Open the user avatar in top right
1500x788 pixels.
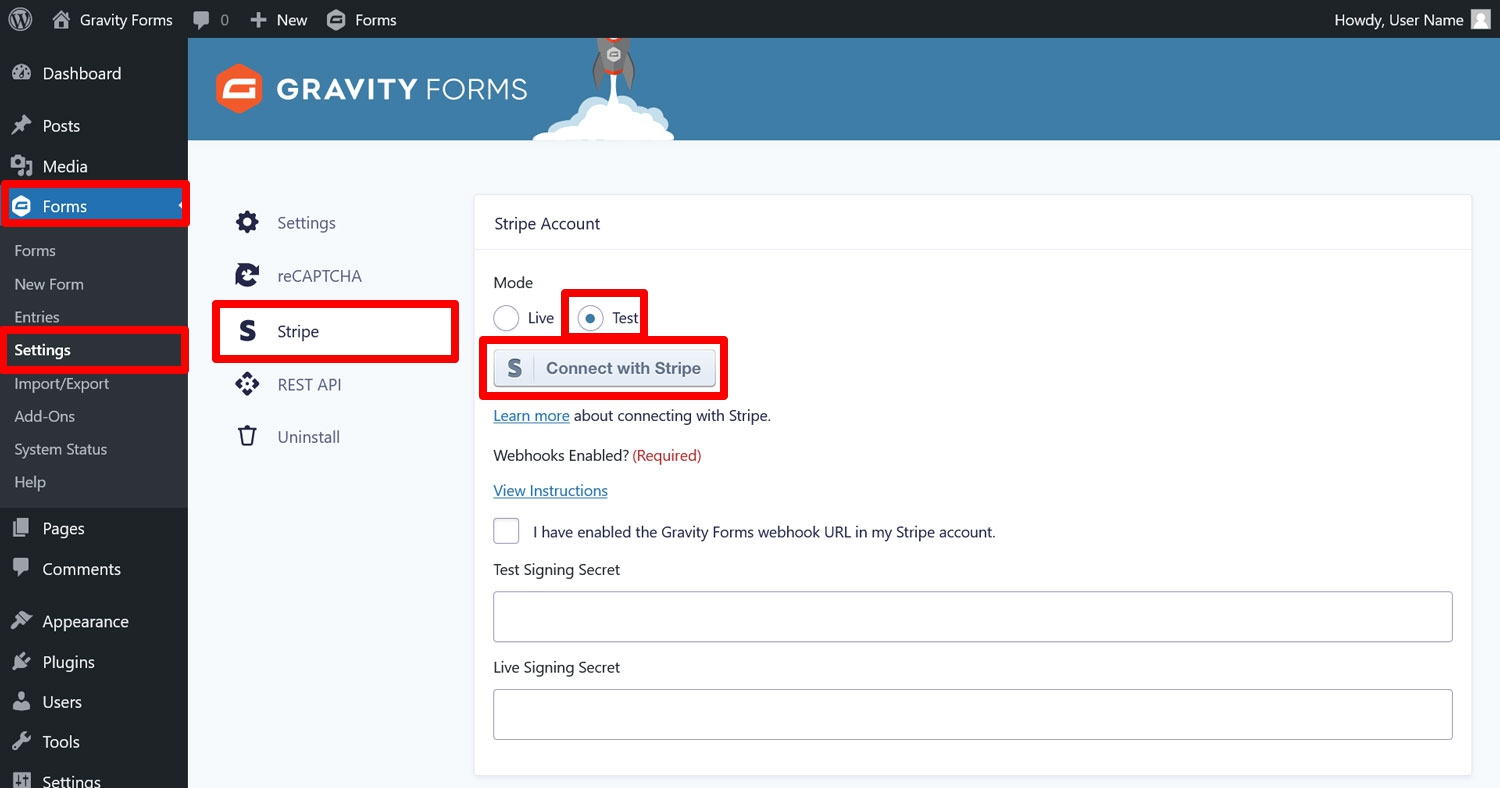click(1480, 20)
